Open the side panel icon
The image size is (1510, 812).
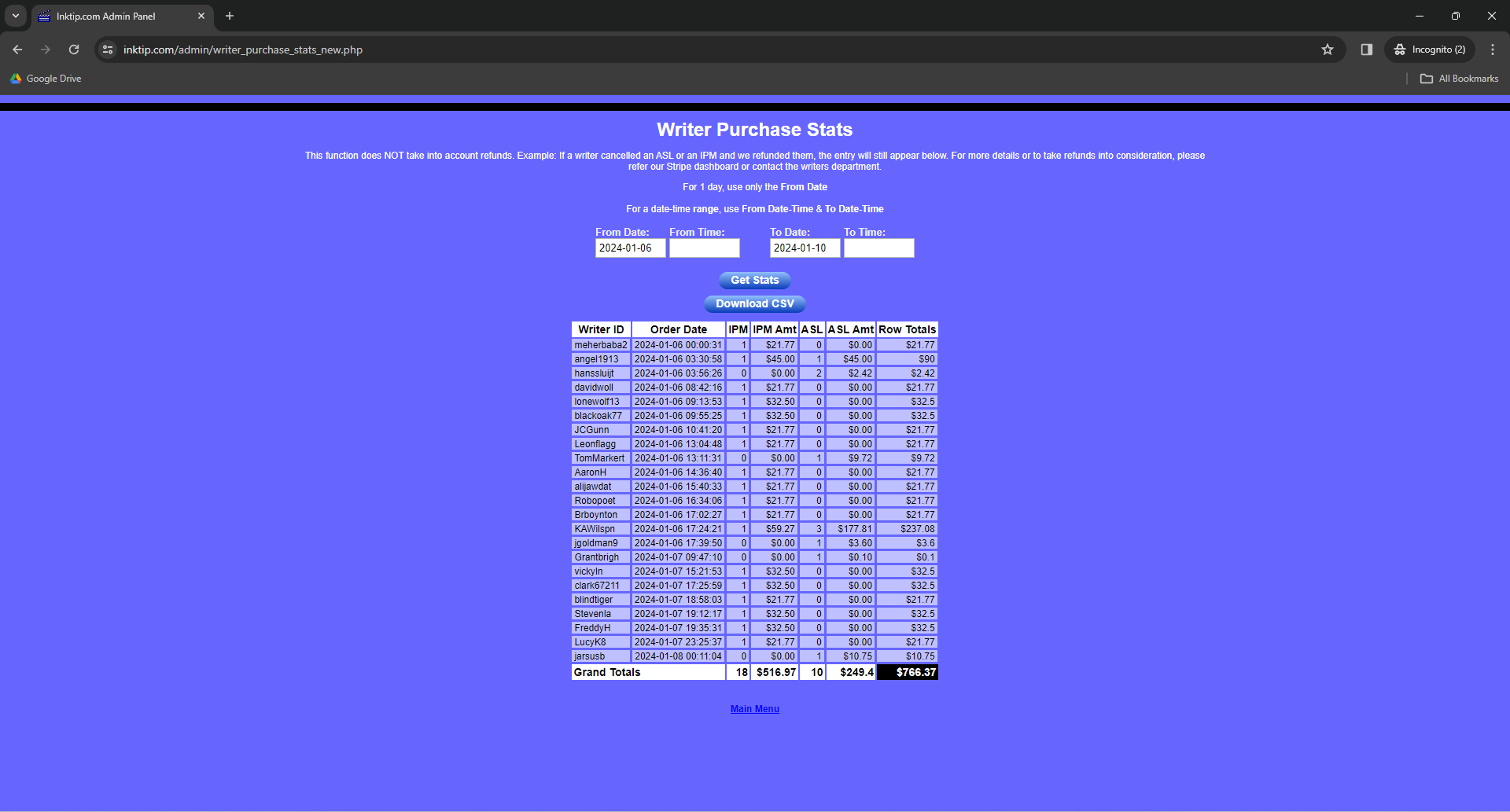[1367, 50]
